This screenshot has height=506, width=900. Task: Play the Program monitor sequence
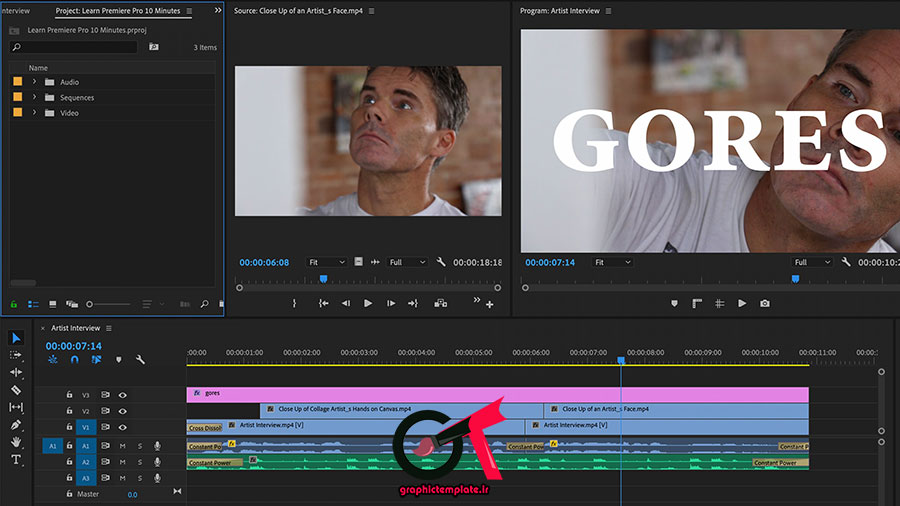742,303
